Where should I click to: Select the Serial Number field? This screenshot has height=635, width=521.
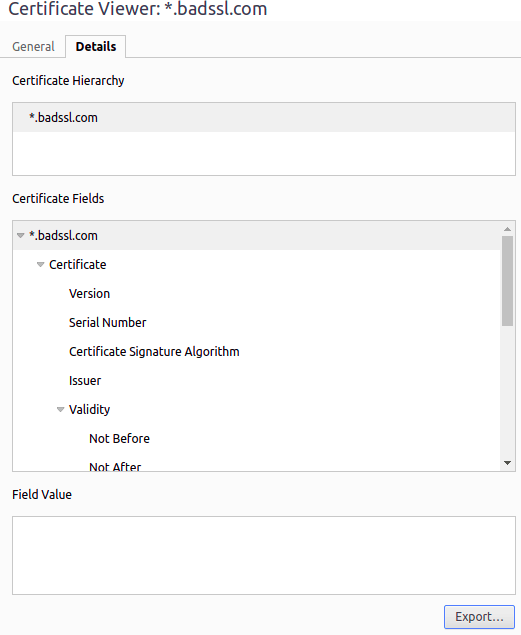107,323
